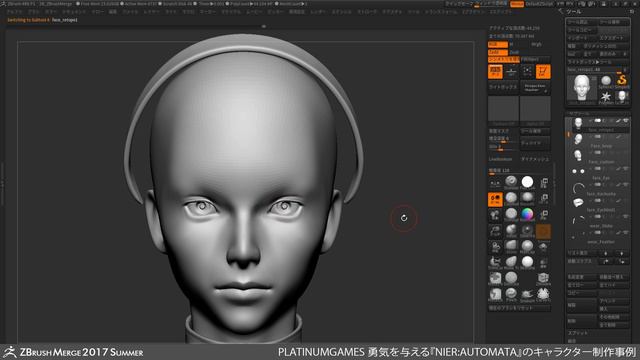The image size is (640, 360).
Task: Switch to Zsub mode
Action: pyautogui.click(x=514, y=52)
